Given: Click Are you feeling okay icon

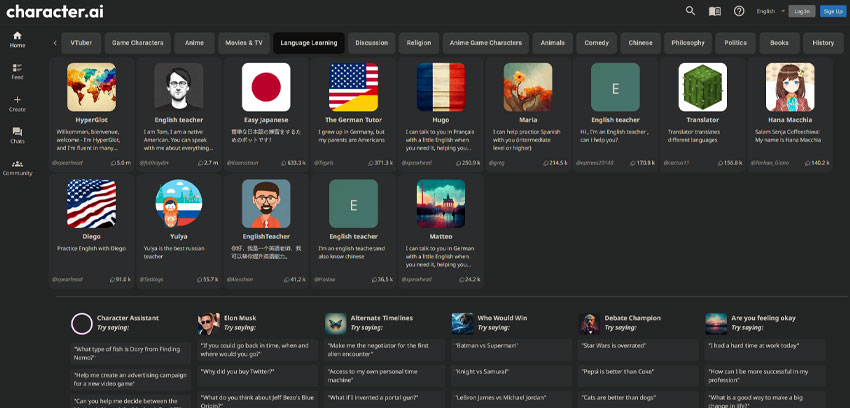Looking at the screenshot, I should pos(716,323).
